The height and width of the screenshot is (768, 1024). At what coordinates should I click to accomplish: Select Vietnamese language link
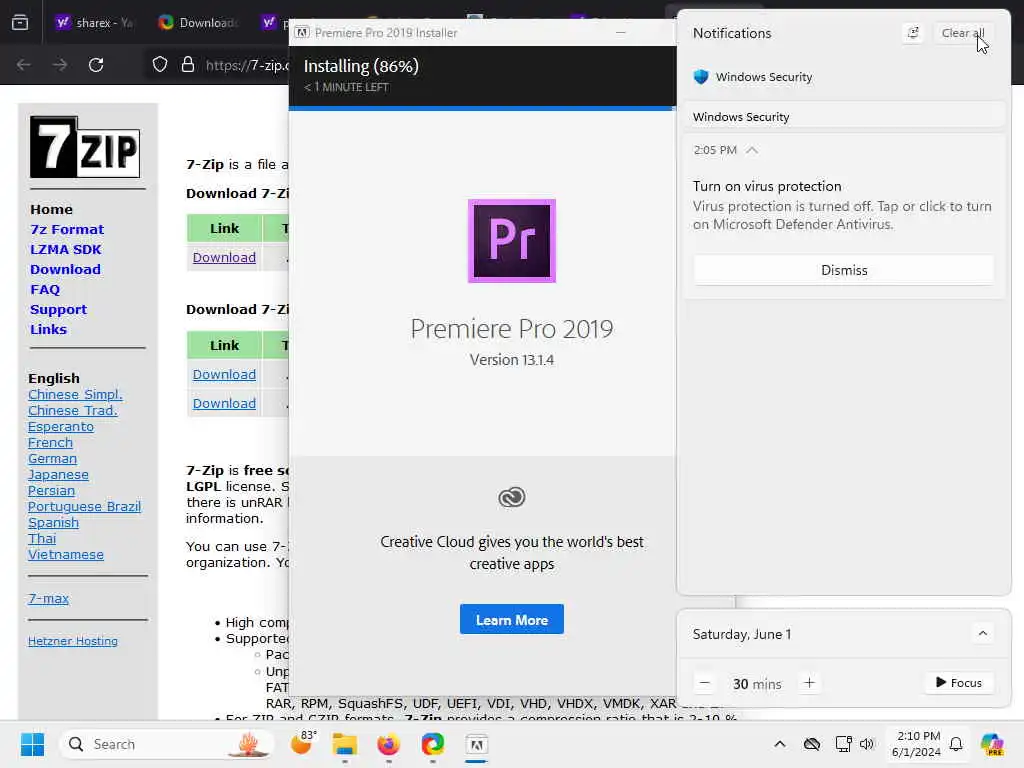coord(65,554)
